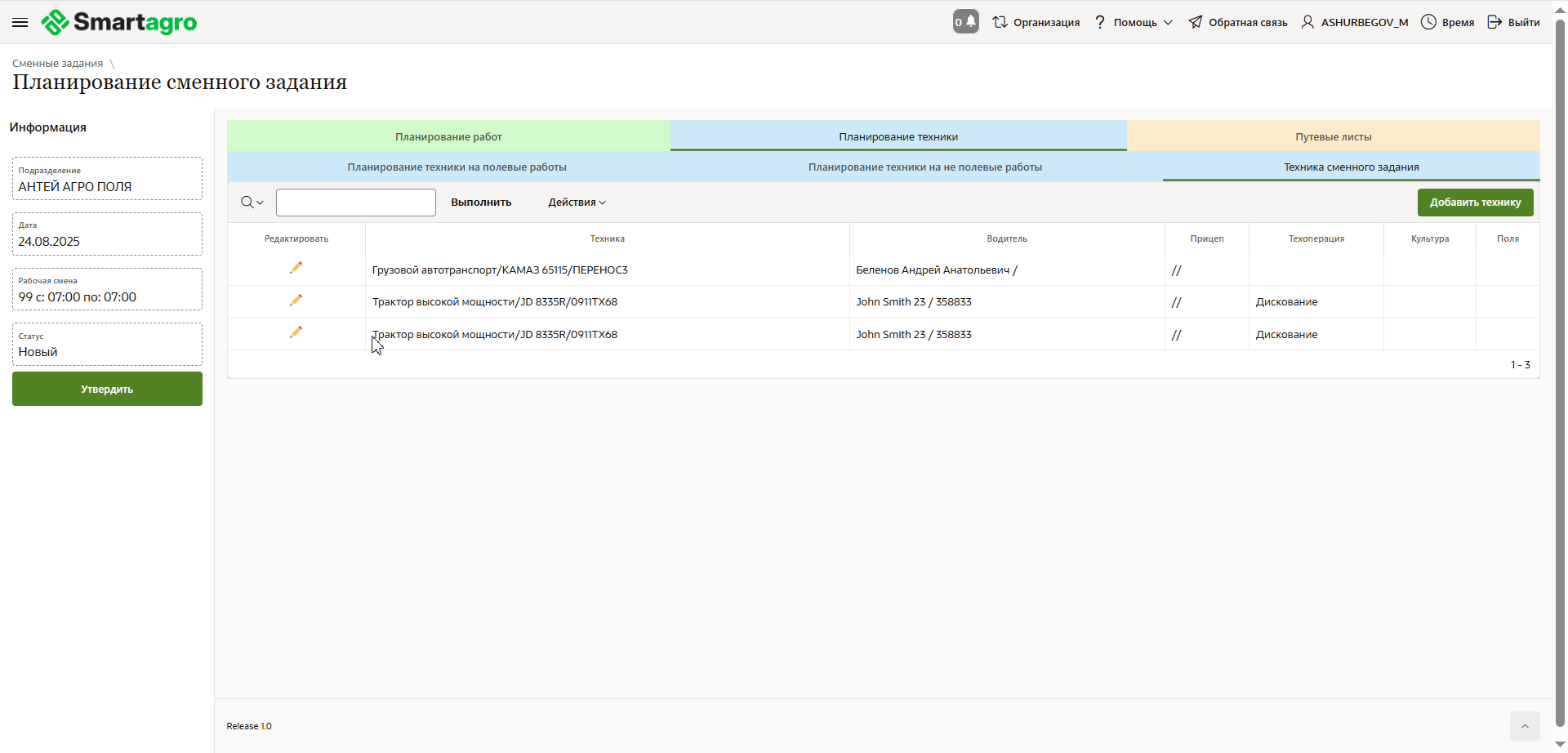Open the hamburger navigation menu
The image size is (1568, 753).
pos(20,23)
